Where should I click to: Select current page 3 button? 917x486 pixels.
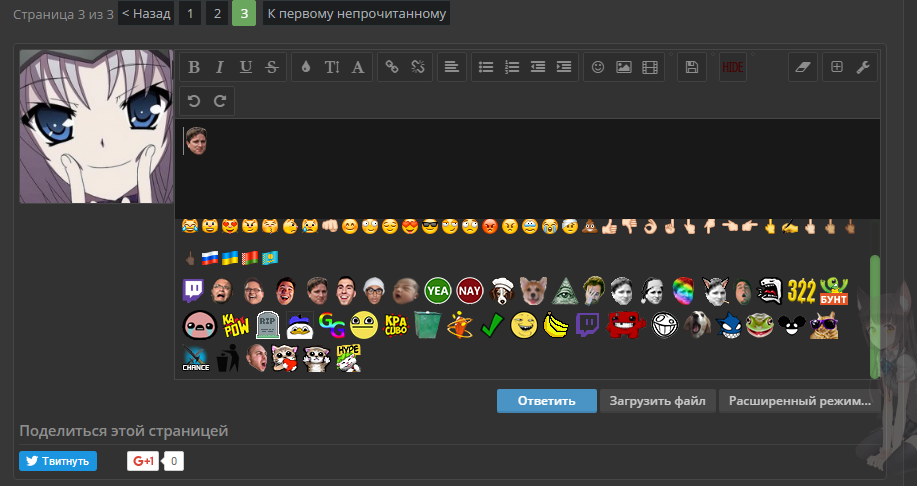click(x=244, y=13)
